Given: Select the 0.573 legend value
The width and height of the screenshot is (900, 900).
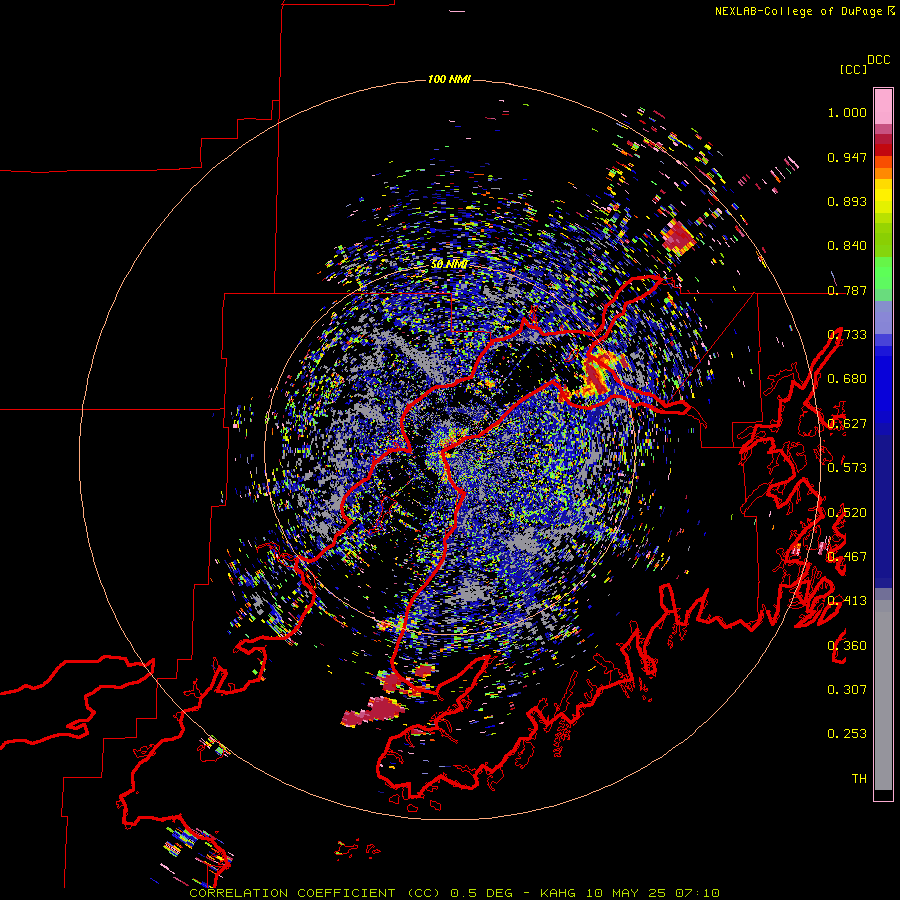Looking at the screenshot, I should point(847,467).
